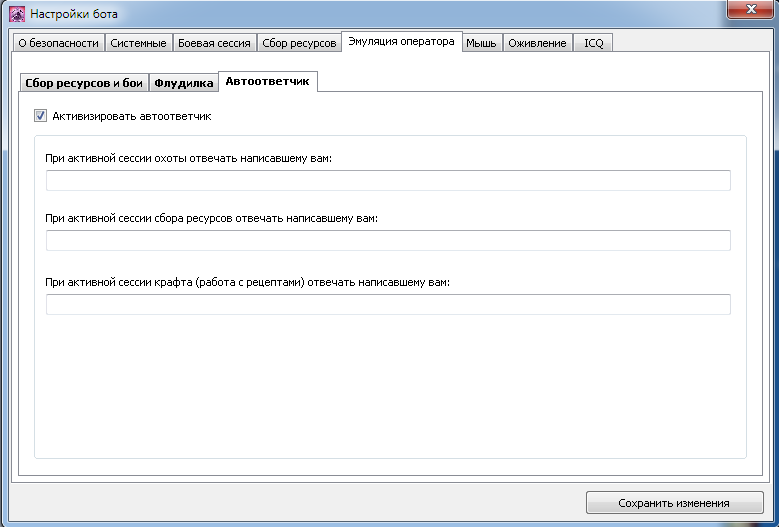The width and height of the screenshot is (779, 527).
Task: Switch to the Системные tab
Action: pyautogui.click(x=139, y=43)
